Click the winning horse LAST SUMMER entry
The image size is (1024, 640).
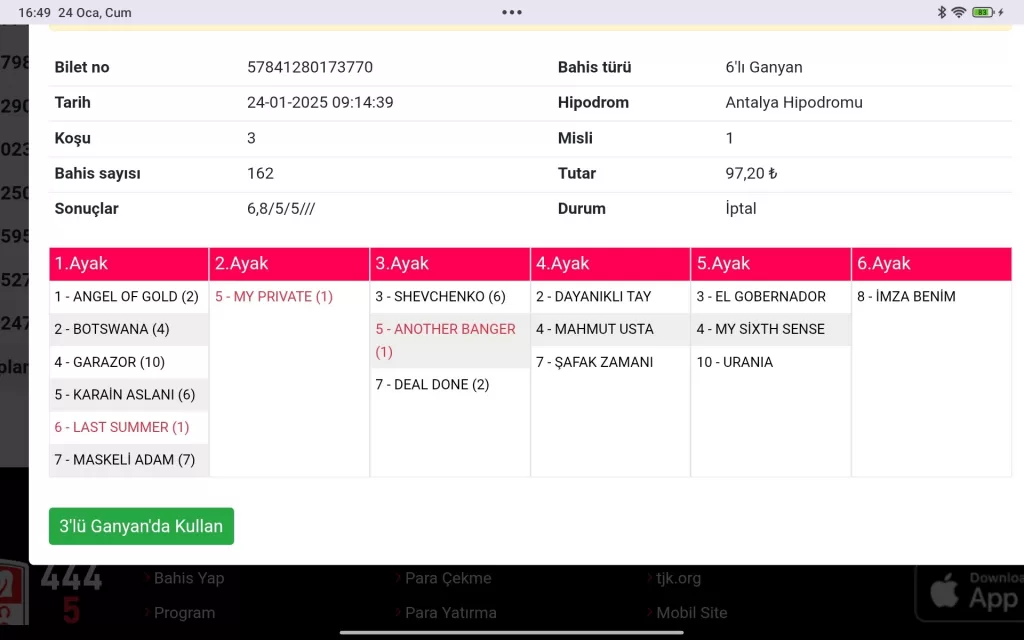pos(121,427)
